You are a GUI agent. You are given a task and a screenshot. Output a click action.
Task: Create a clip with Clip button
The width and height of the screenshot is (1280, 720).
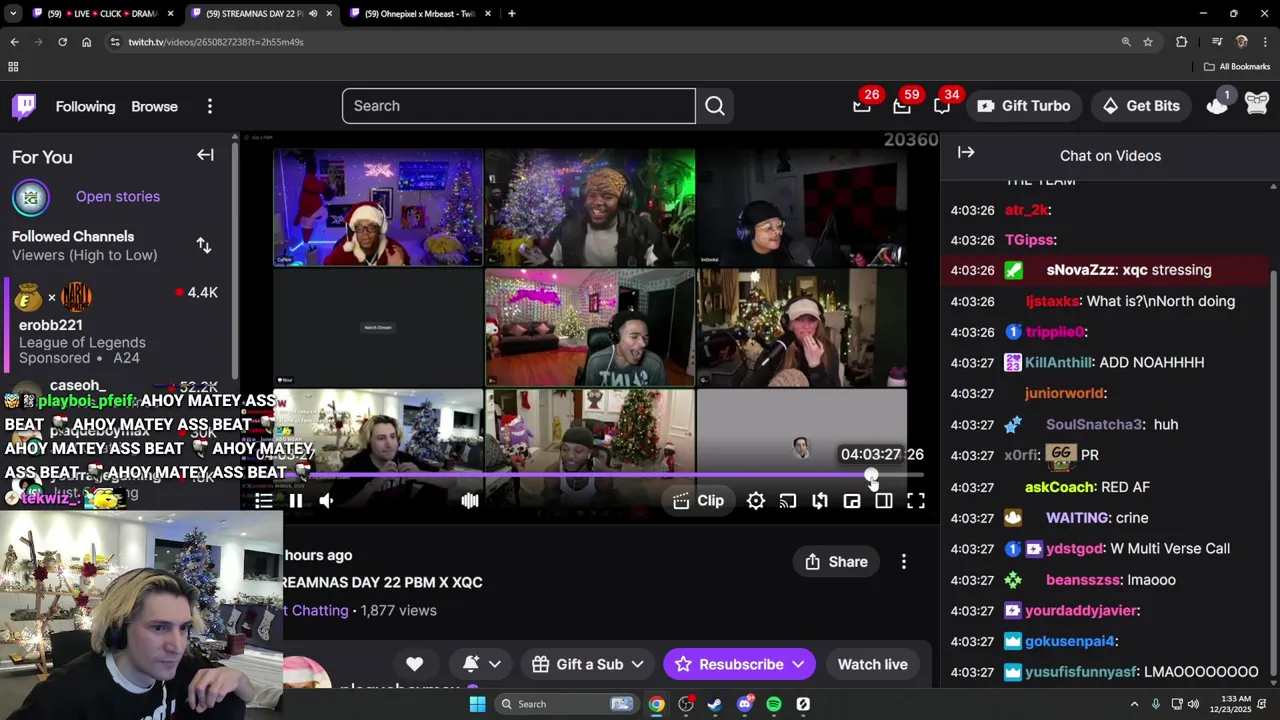click(x=698, y=501)
